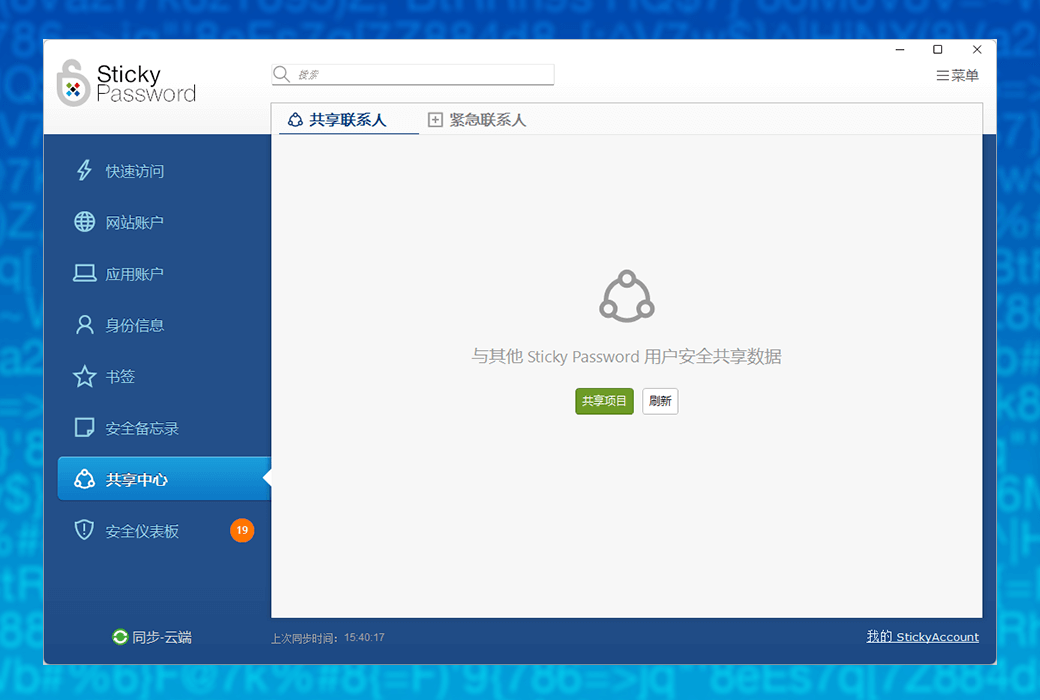1040x700 pixels.
Task: Click the note secure memo icon
Action: 84,428
